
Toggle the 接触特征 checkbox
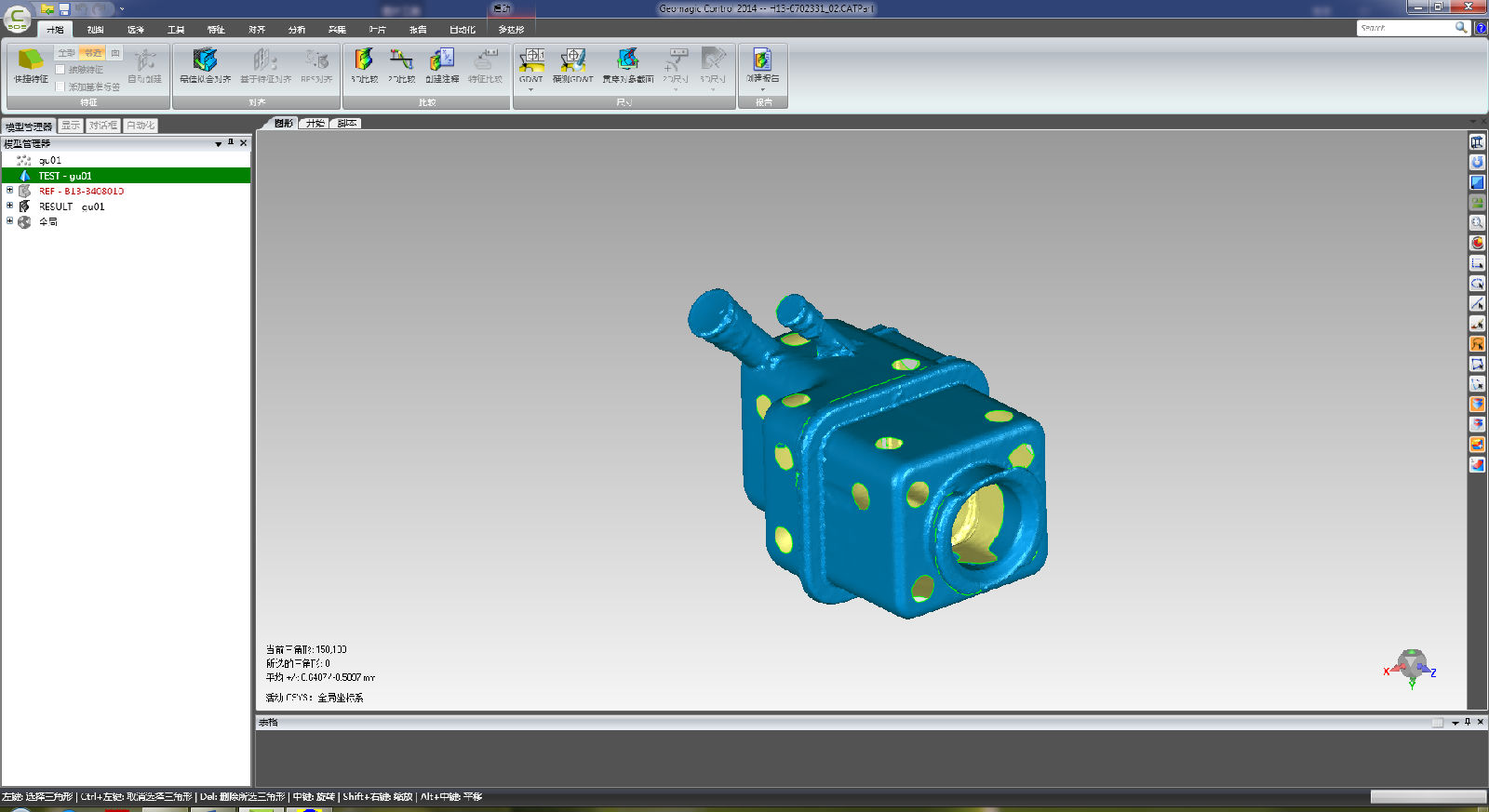coord(60,70)
